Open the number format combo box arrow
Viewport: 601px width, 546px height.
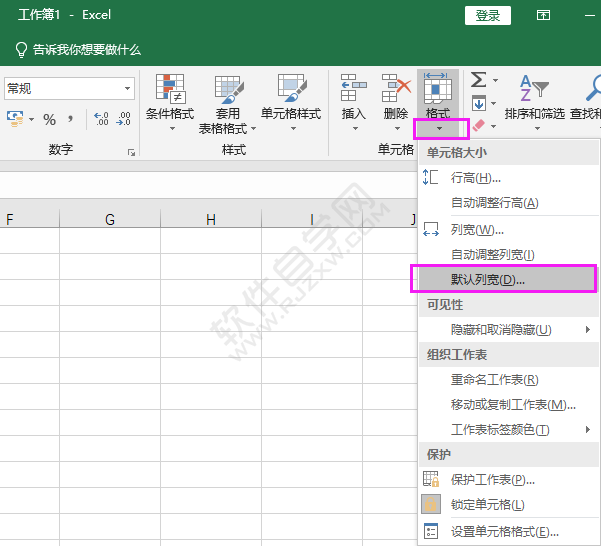click(x=127, y=89)
